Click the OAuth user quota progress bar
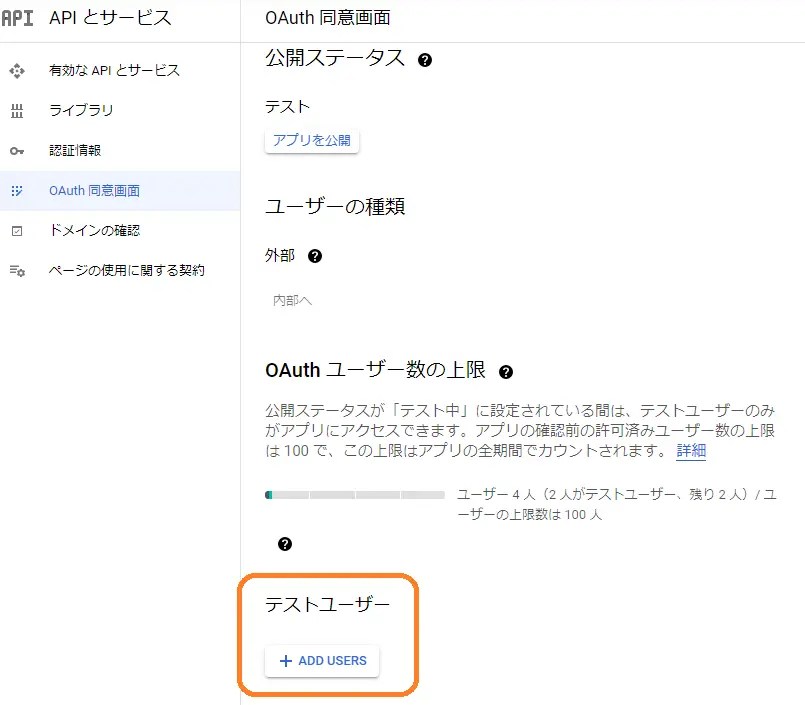Image resolution: width=805 pixels, height=705 pixels. (x=355, y=494)
